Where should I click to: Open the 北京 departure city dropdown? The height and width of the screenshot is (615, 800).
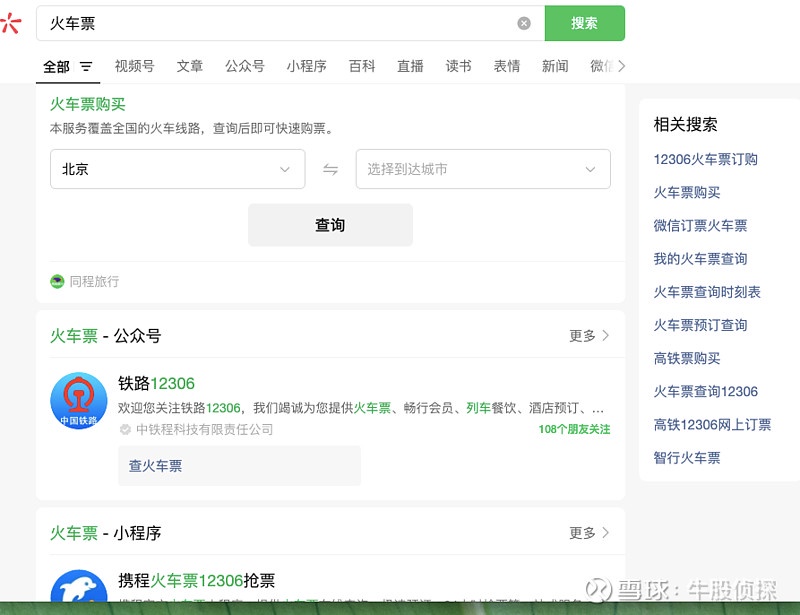[177, 170]
